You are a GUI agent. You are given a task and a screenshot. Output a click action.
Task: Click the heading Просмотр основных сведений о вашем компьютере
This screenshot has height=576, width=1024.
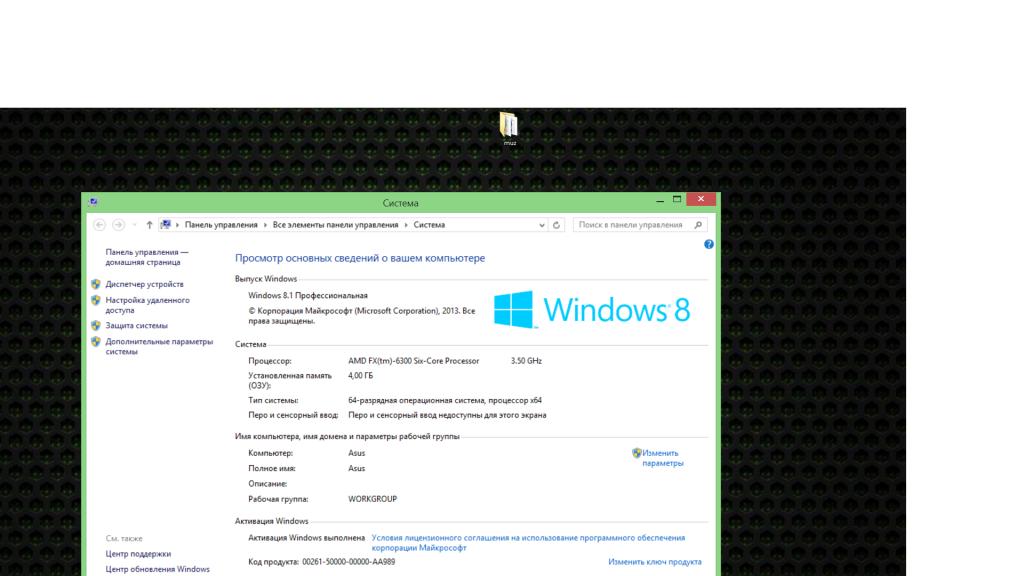pos(360,259)
